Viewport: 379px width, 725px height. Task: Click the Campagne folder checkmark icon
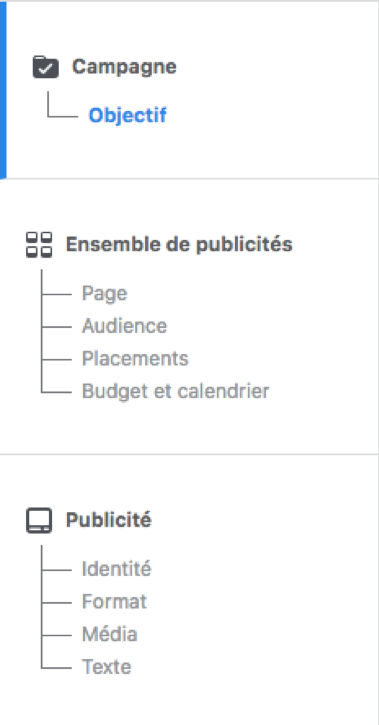coord(45,67)
